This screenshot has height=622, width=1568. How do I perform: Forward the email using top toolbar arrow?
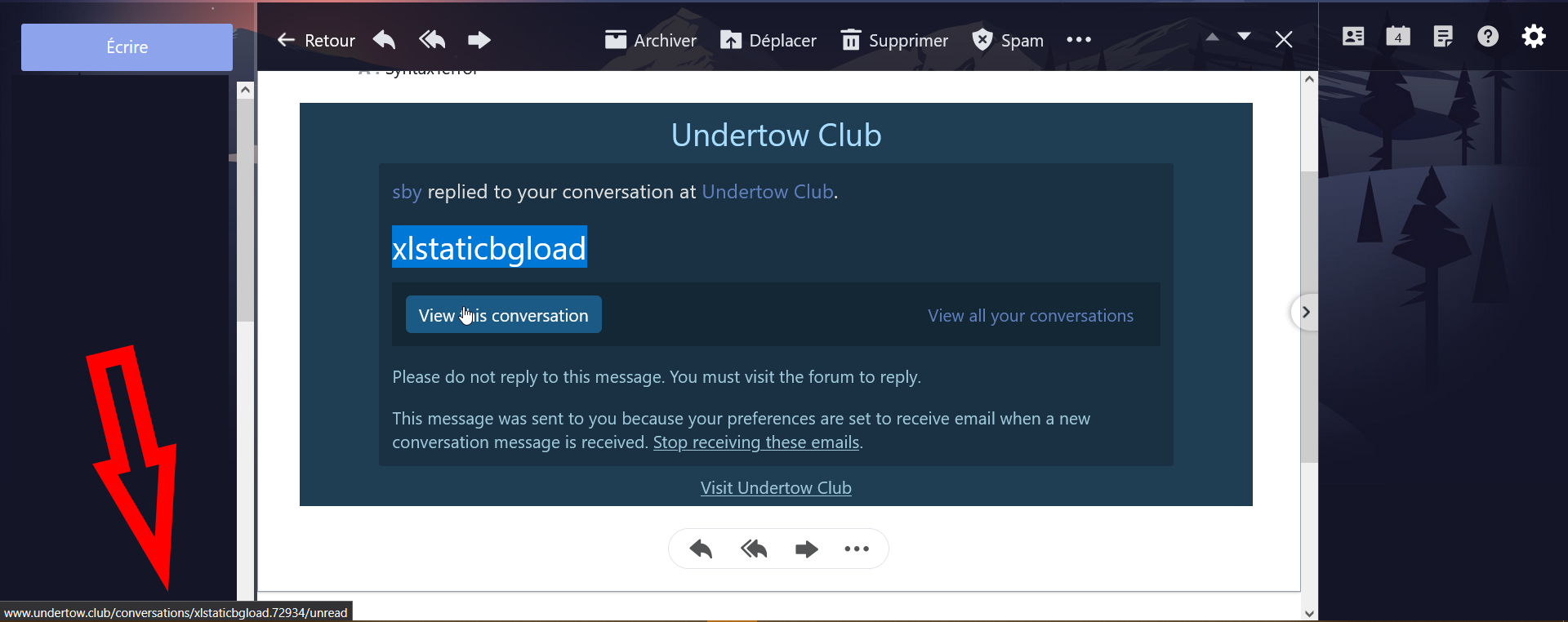point(479,40)
